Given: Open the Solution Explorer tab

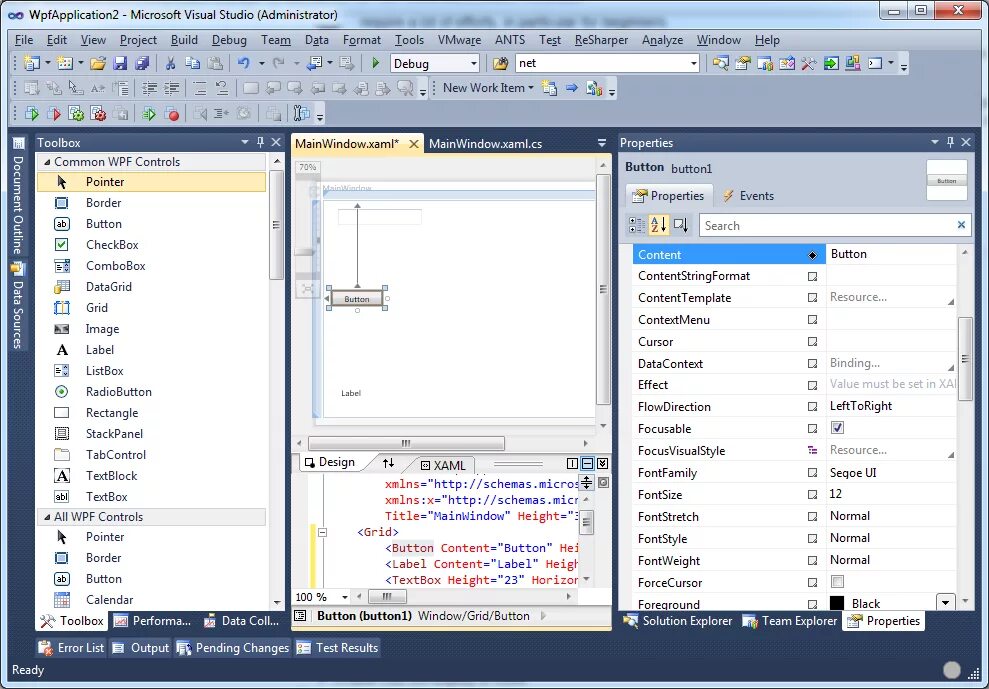Looking at the screenshot, I should coord(678,621).
